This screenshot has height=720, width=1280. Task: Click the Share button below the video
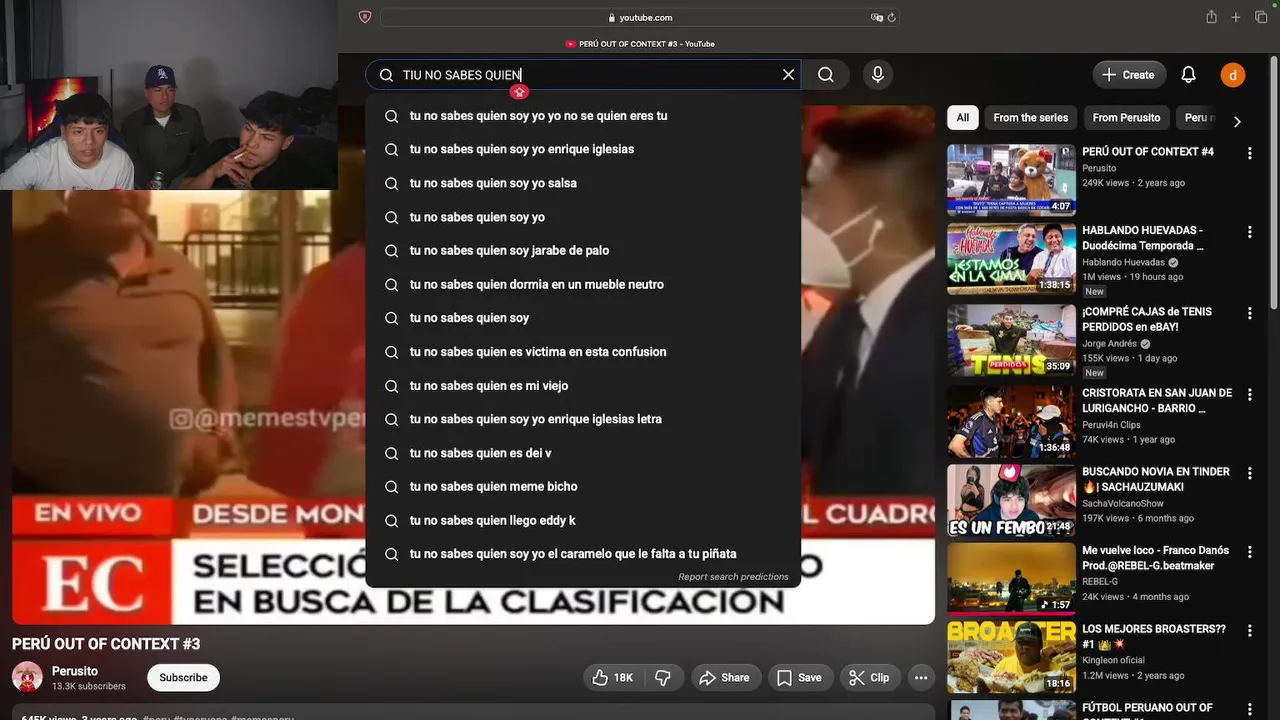pyautogui.click(x=724, y=678)
